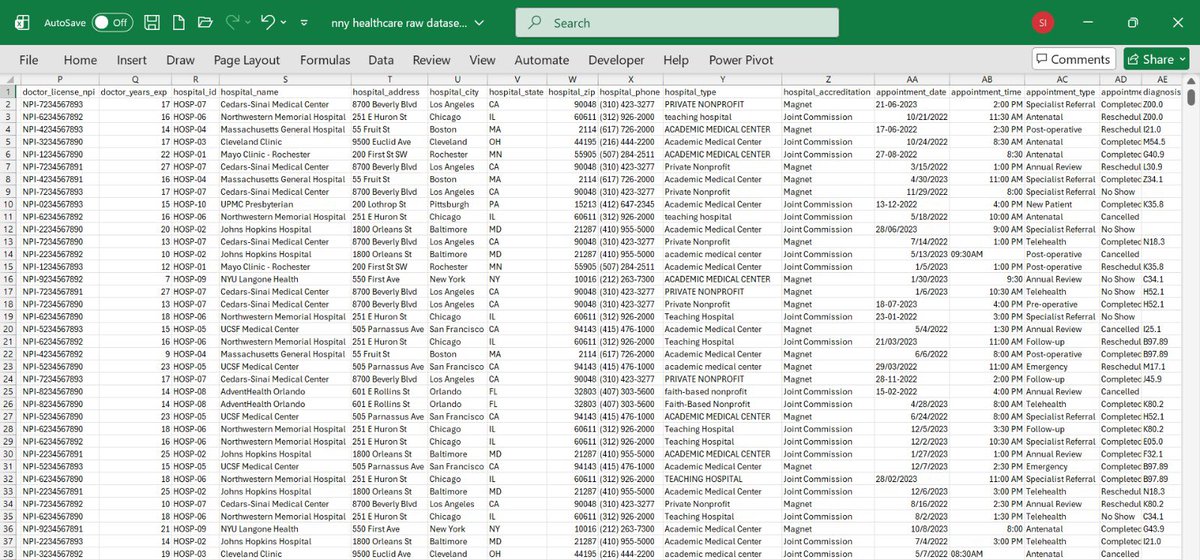Switch to the Review tab
The height and width of the screenshot is (560, 1200).
[432, 60]
